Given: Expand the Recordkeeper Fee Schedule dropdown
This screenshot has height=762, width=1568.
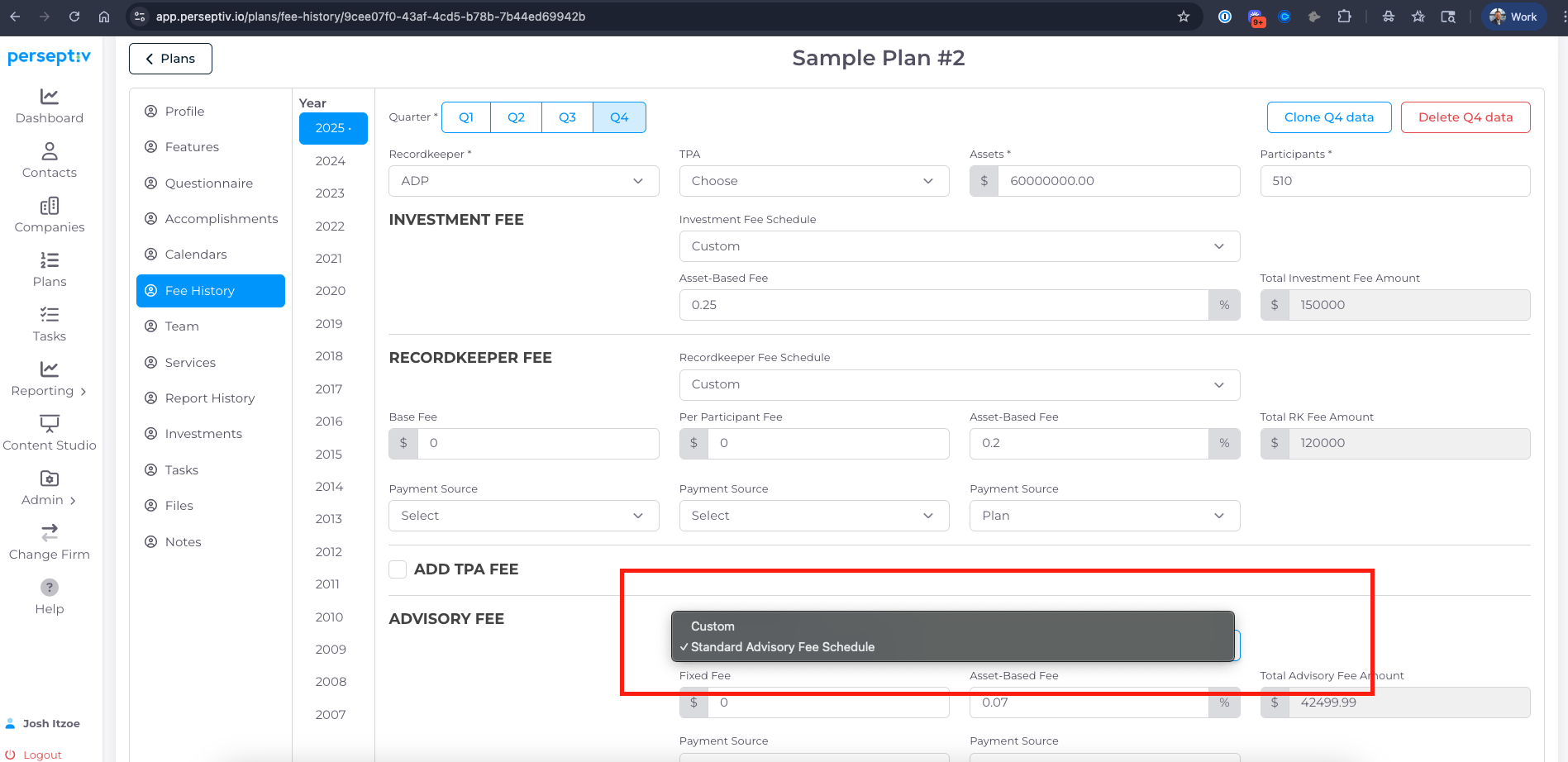Looking at the screenshot, I should (960, 384).
